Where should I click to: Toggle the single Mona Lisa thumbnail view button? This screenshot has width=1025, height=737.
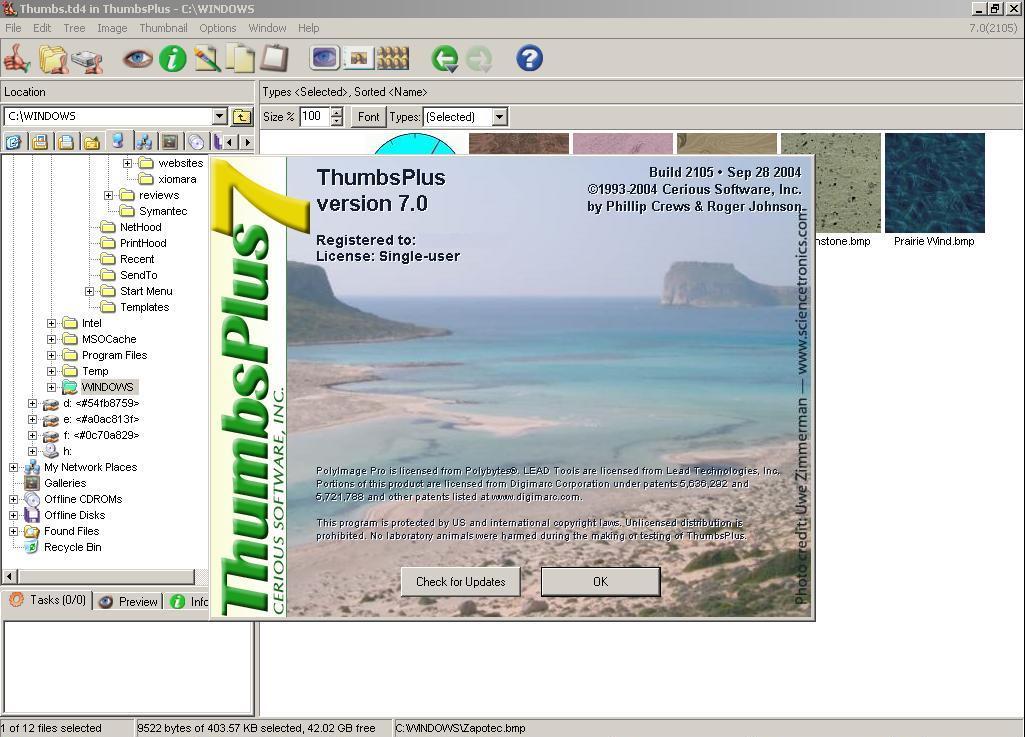point(358,58)
